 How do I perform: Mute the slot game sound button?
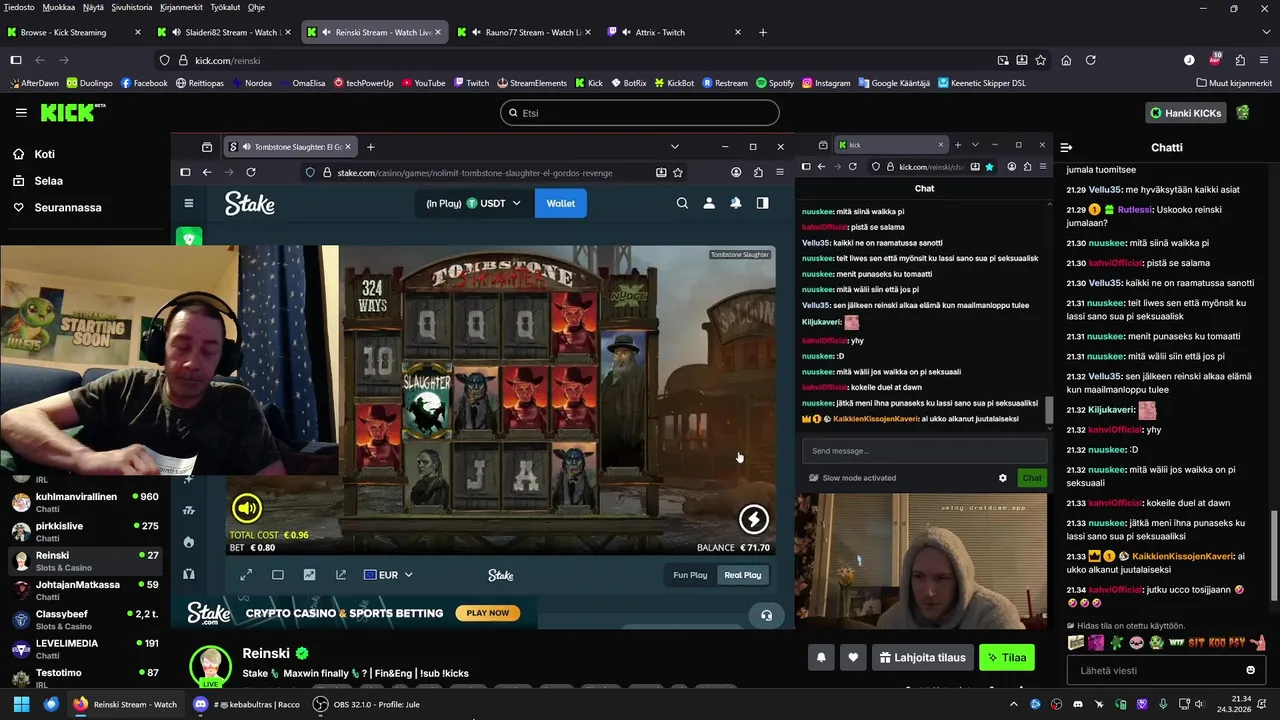click(x=247, y=508)
